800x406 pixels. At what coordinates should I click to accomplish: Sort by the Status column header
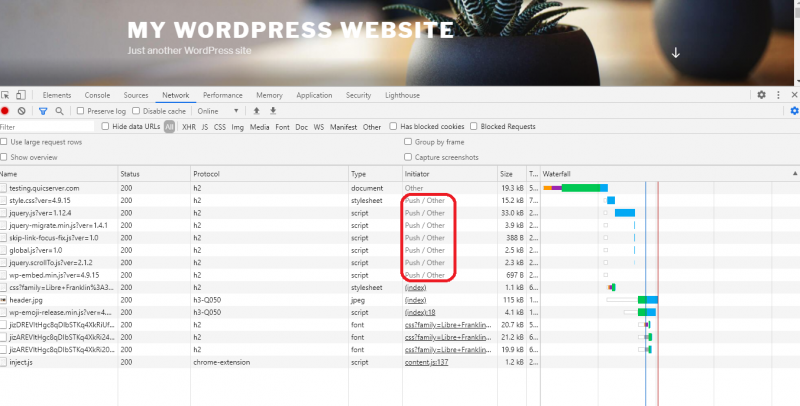[154, 174]
